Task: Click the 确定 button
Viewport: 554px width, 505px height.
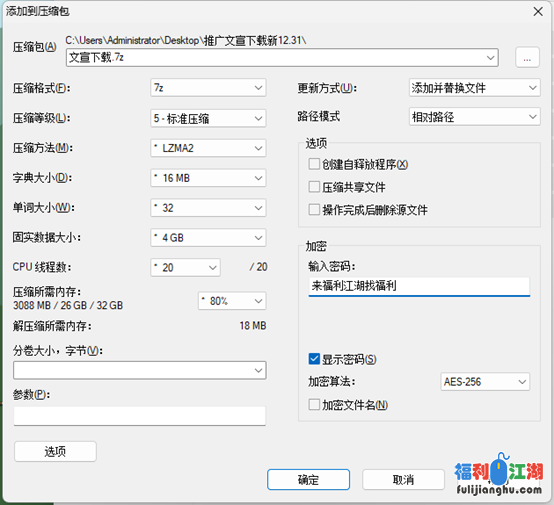Action: coord(308,480)
